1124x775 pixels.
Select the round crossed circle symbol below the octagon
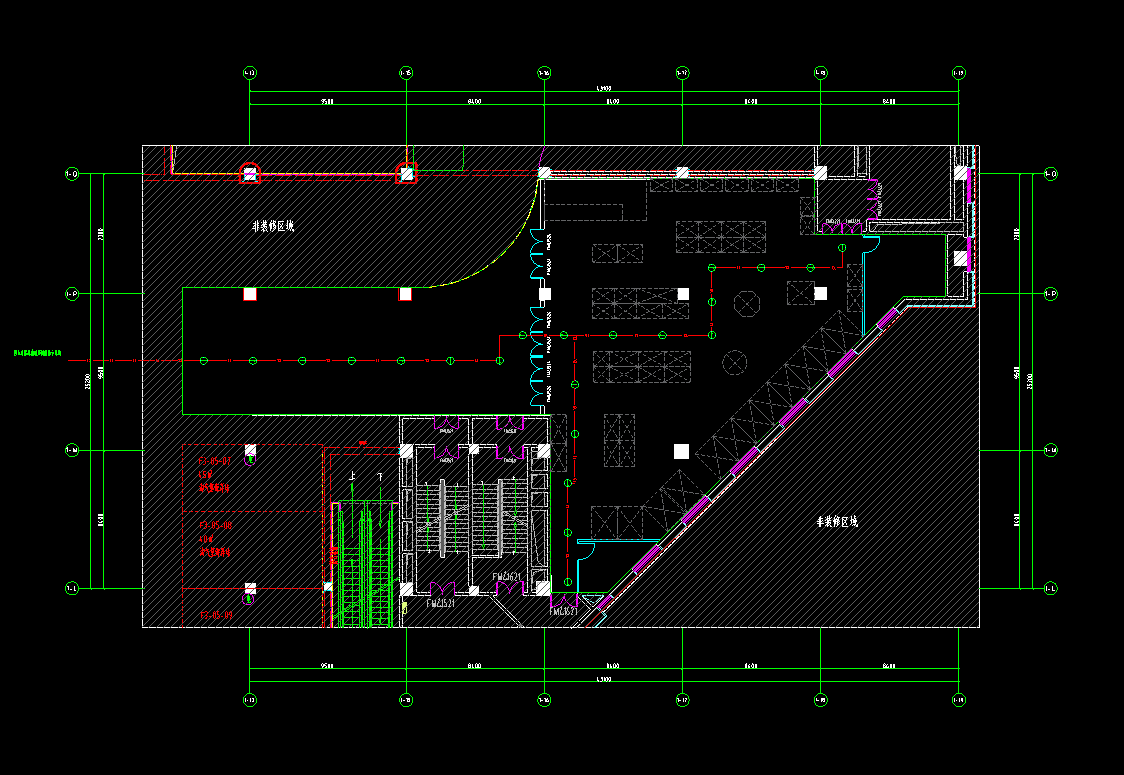(x=735, y=361)
